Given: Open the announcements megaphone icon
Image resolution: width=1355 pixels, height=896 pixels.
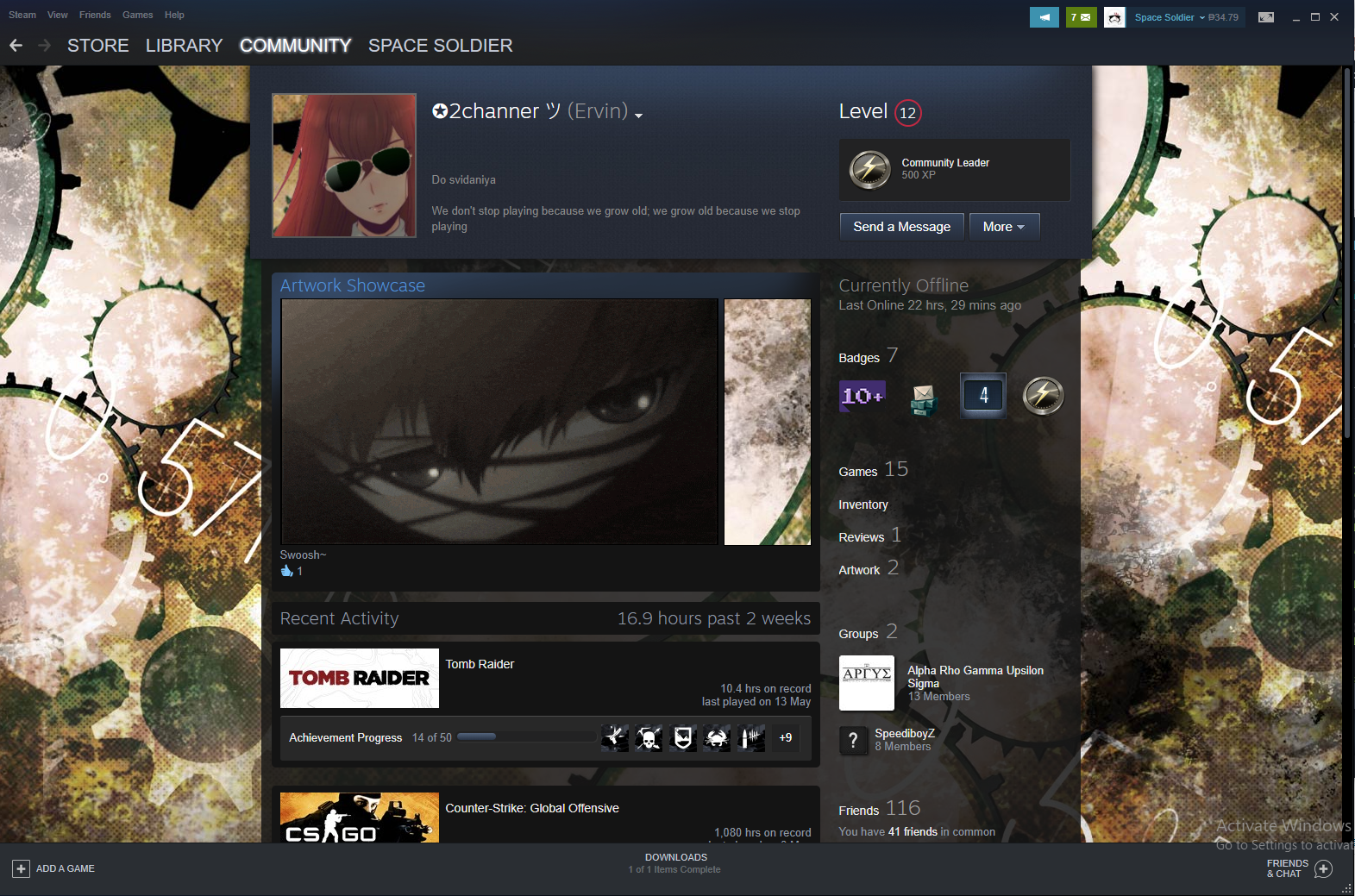Looking at the screenshot, I should point(1044,17).
